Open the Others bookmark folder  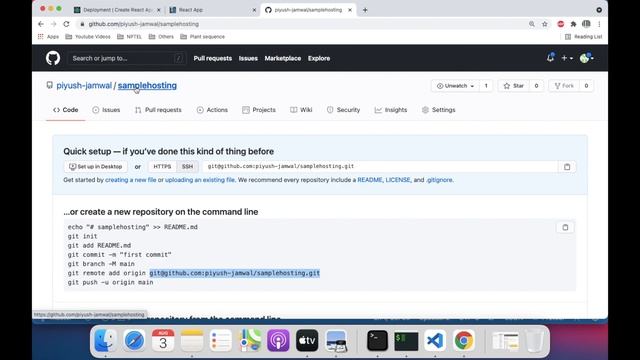click(161, 37)
